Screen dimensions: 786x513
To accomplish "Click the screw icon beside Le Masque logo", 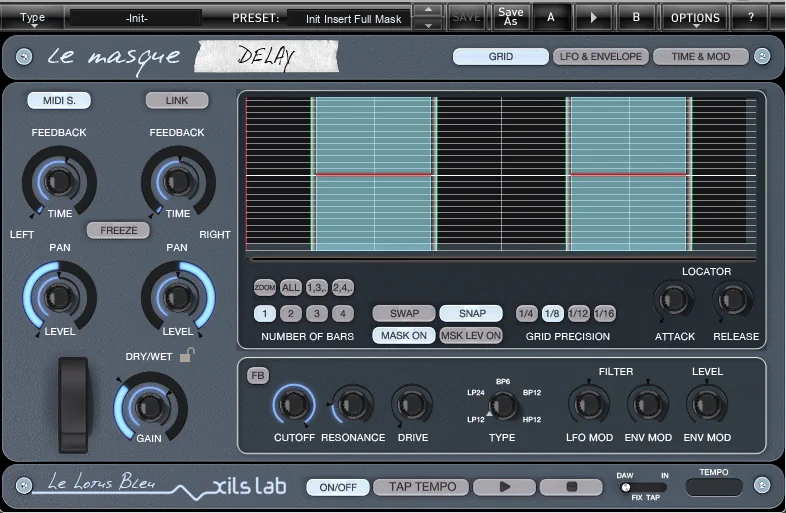I will tap(24, 57).
